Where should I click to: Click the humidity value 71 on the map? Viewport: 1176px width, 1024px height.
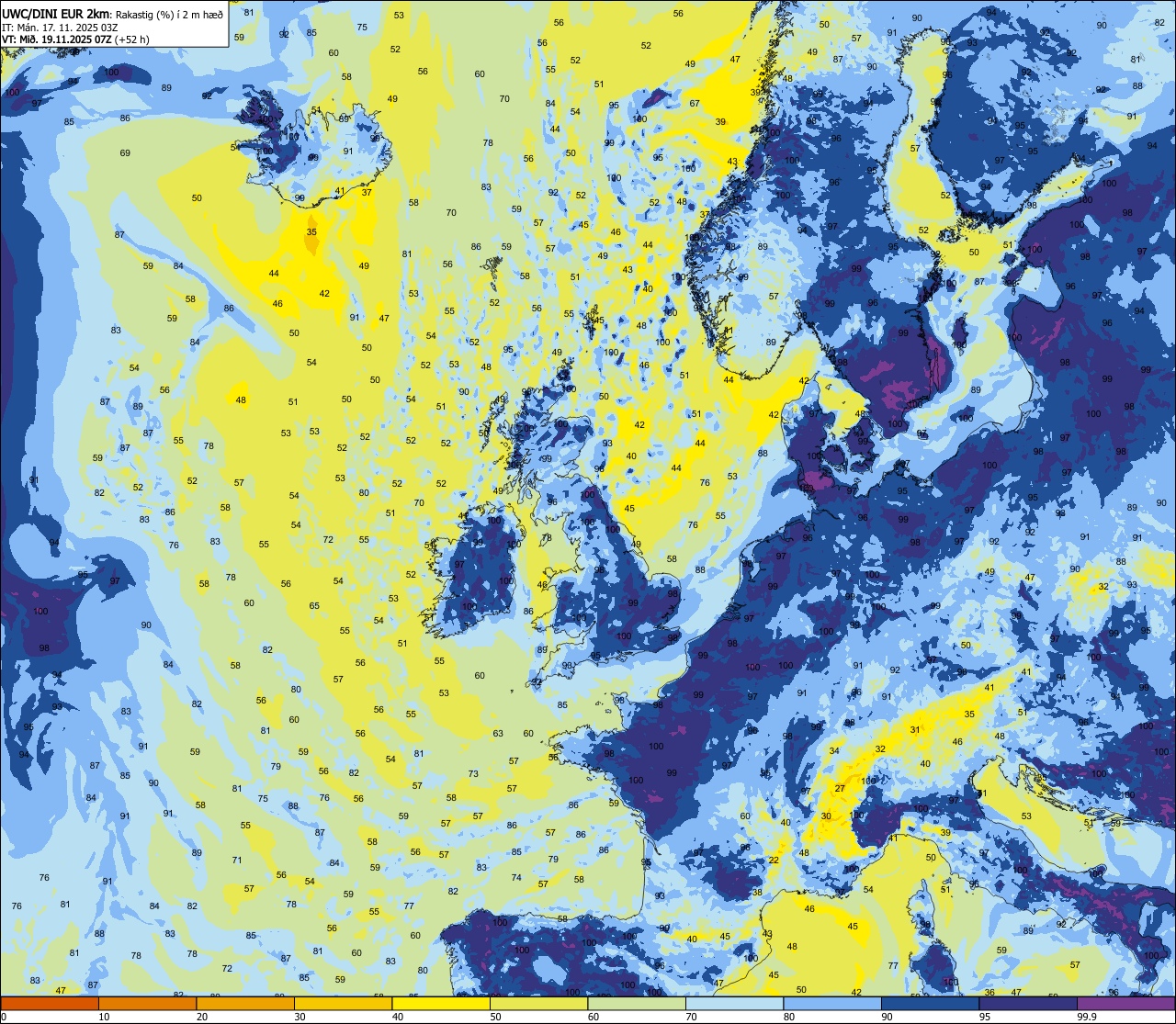point(237,860)
